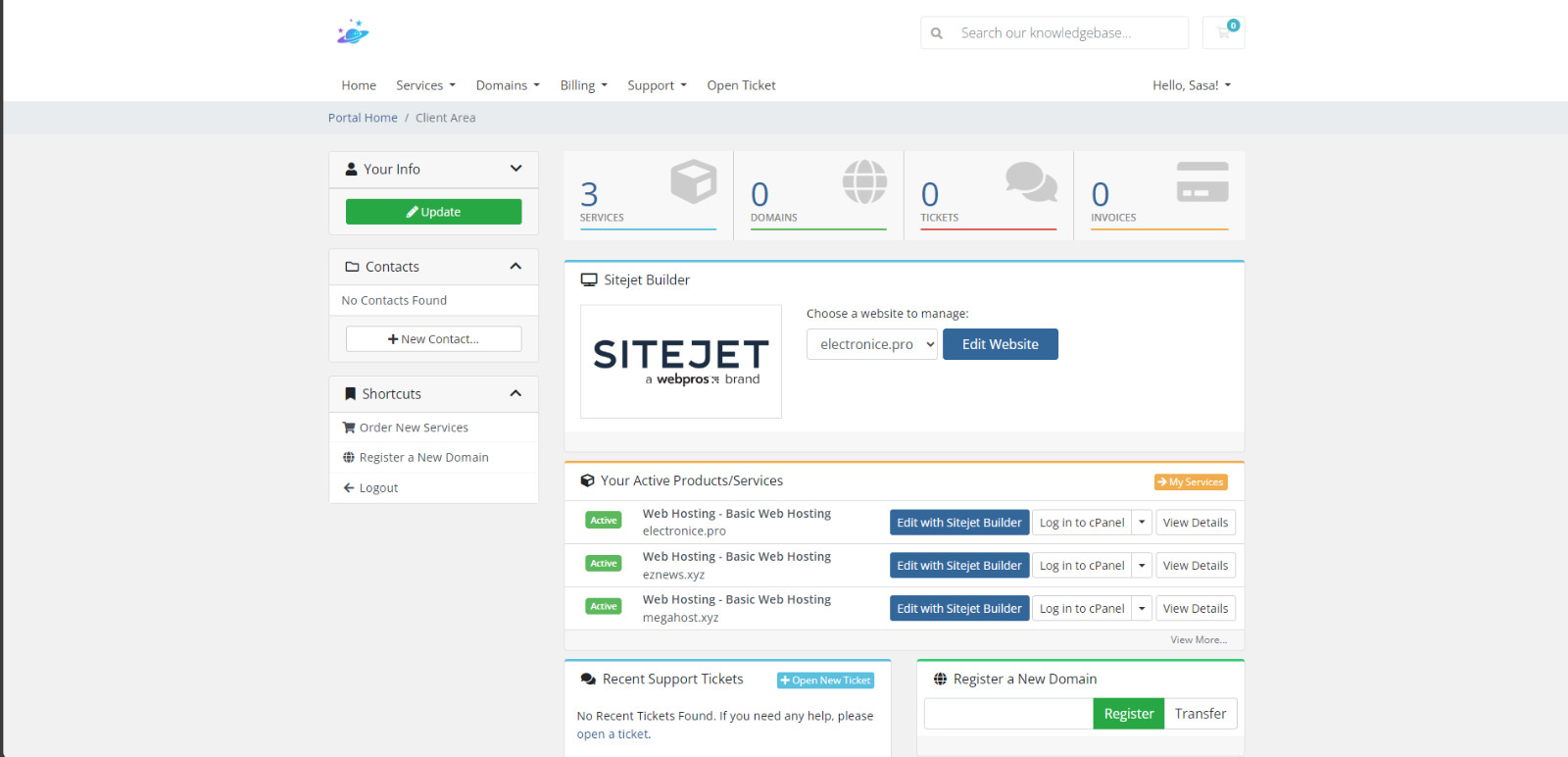The image size is (1568, 757).
Task: Click the Active badge for electronice.pro
Action: [604, 521]
